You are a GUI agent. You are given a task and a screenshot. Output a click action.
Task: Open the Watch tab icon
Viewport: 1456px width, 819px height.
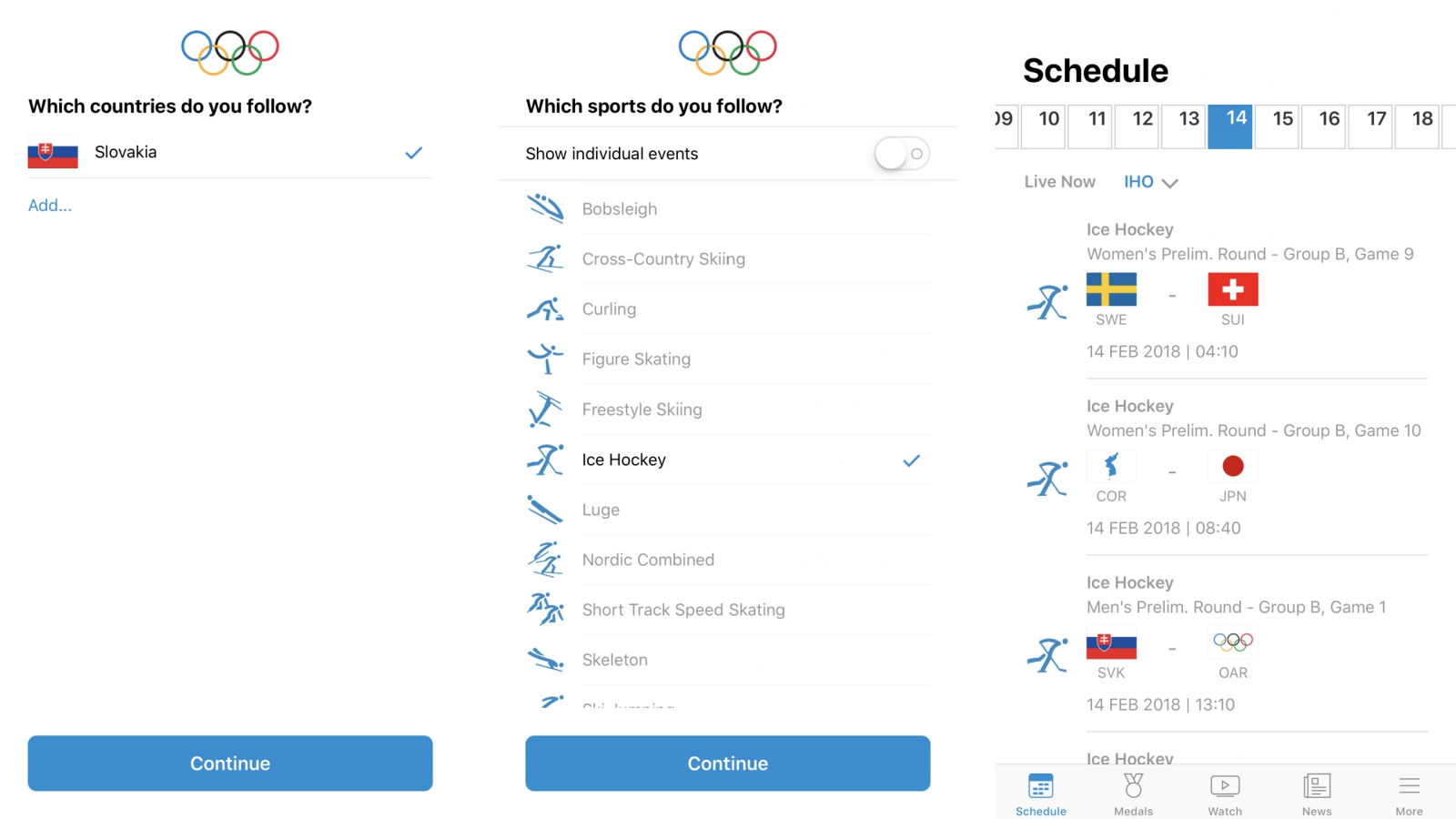(1225, 785)
